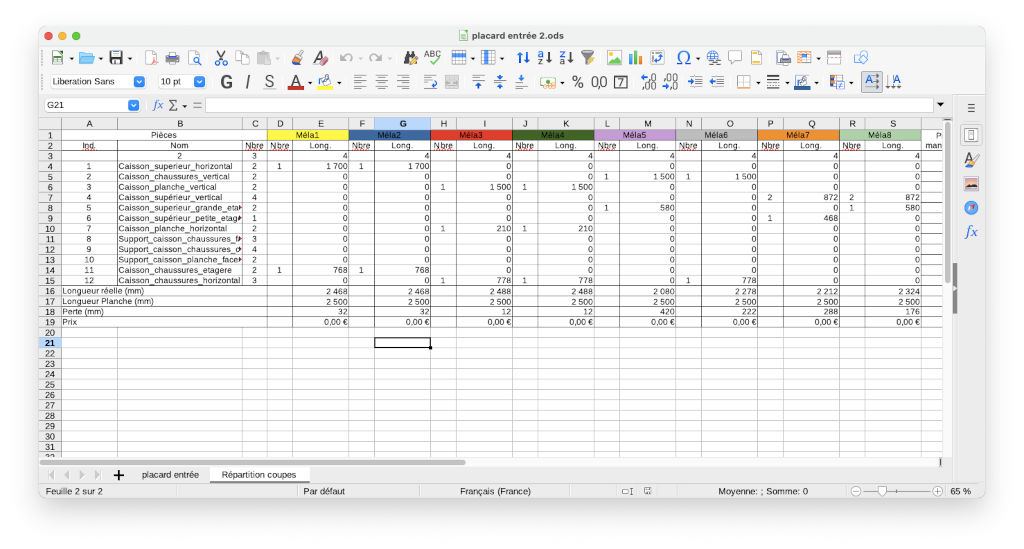Click Français (France) language status

[495, 491]
